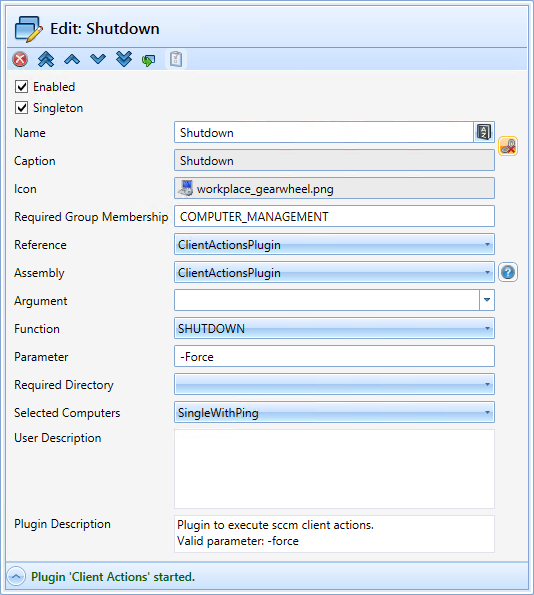Click the clipboard paste icon in toolbar
The width and height of the screenshot is (534, 595).
coord(176,59)
